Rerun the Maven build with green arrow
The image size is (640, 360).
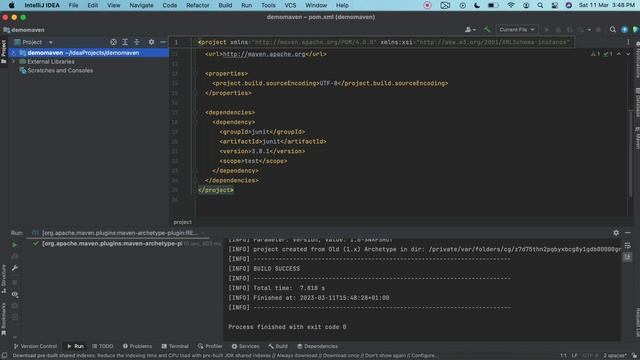tap(15, 245)
